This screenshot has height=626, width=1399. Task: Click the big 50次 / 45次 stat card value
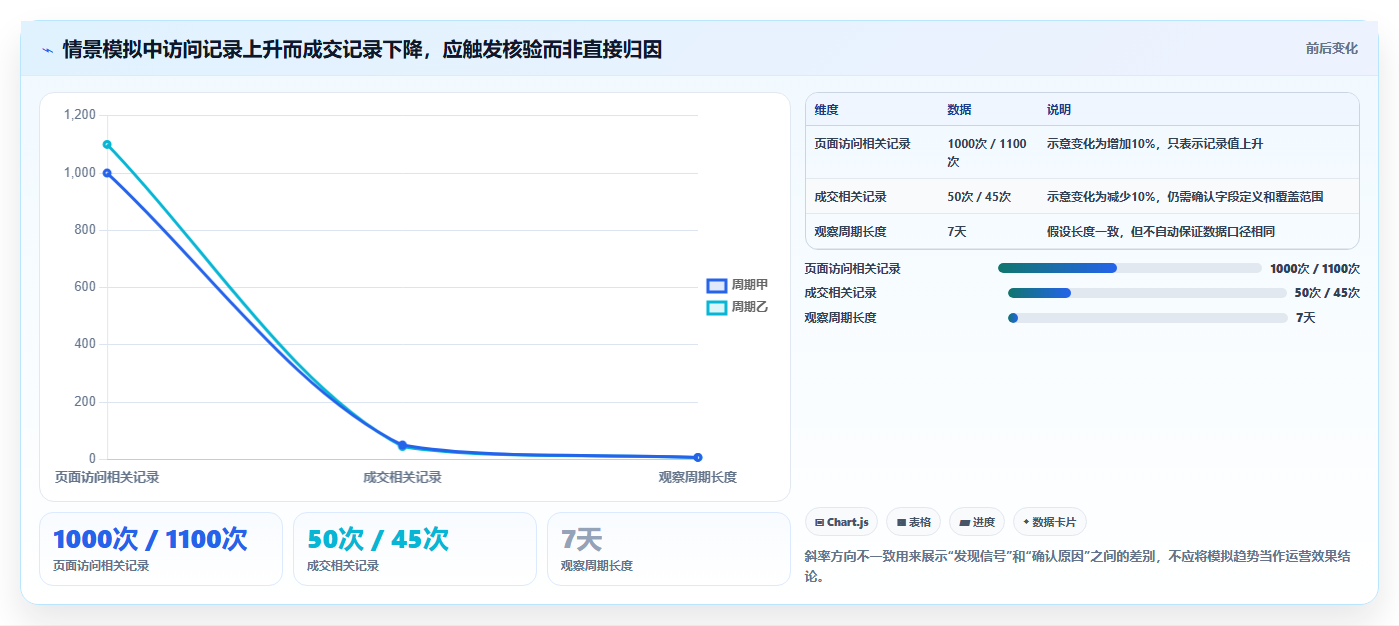pyautogui.click(x=378, y=540)
